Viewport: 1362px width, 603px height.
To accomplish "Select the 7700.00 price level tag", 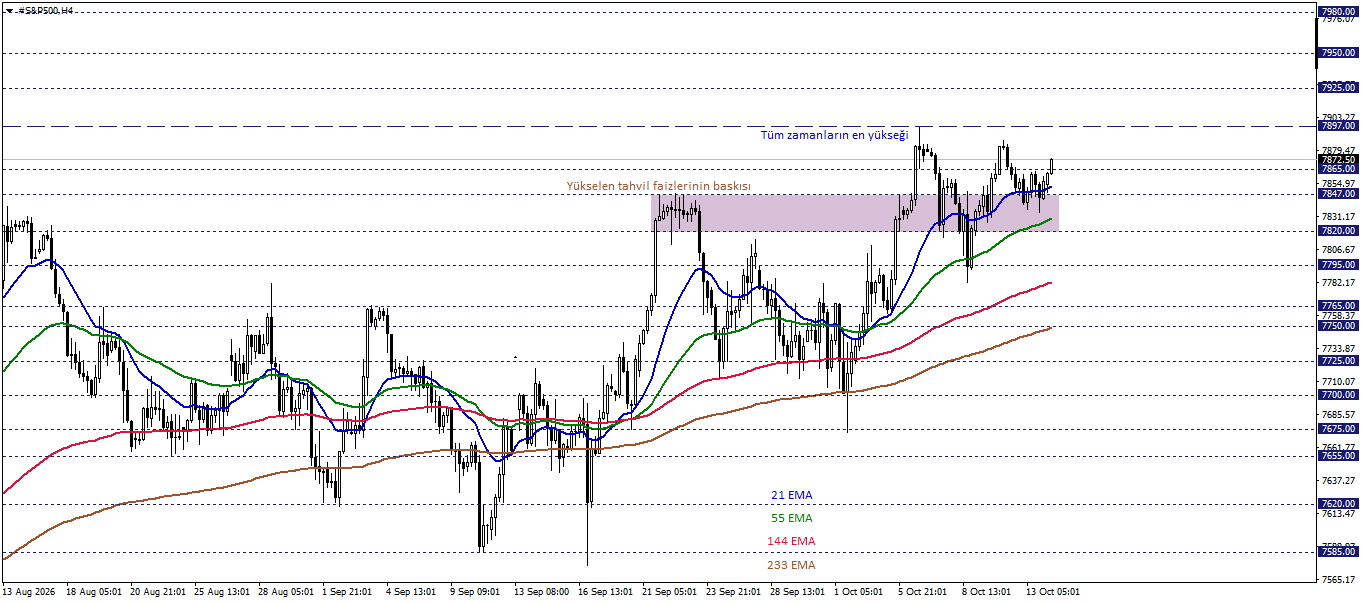I will click(x=1338, y=395).
